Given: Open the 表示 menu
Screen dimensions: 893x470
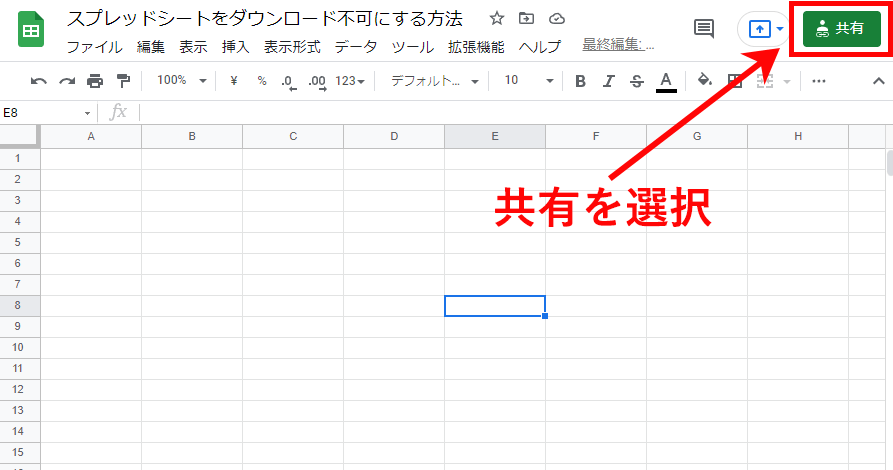Looking at the screenshot, I should tap(193, 47).
